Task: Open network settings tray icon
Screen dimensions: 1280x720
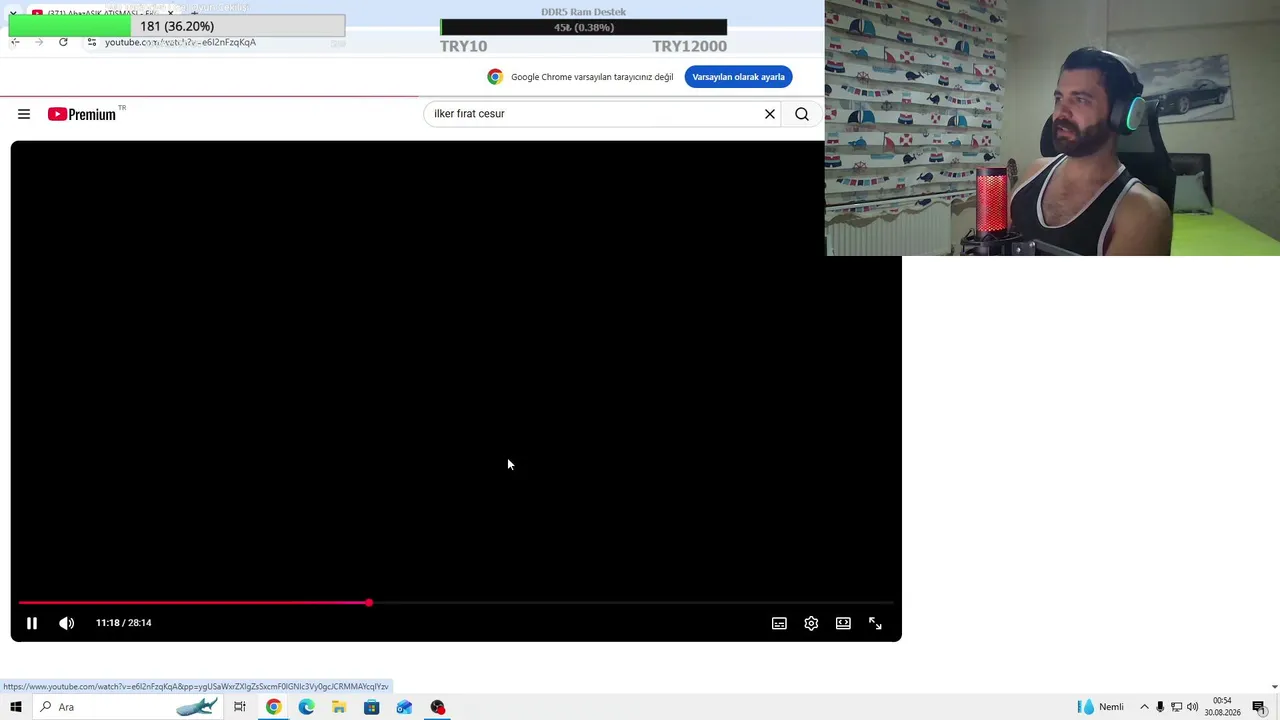Action: [x=1176, y=707]
